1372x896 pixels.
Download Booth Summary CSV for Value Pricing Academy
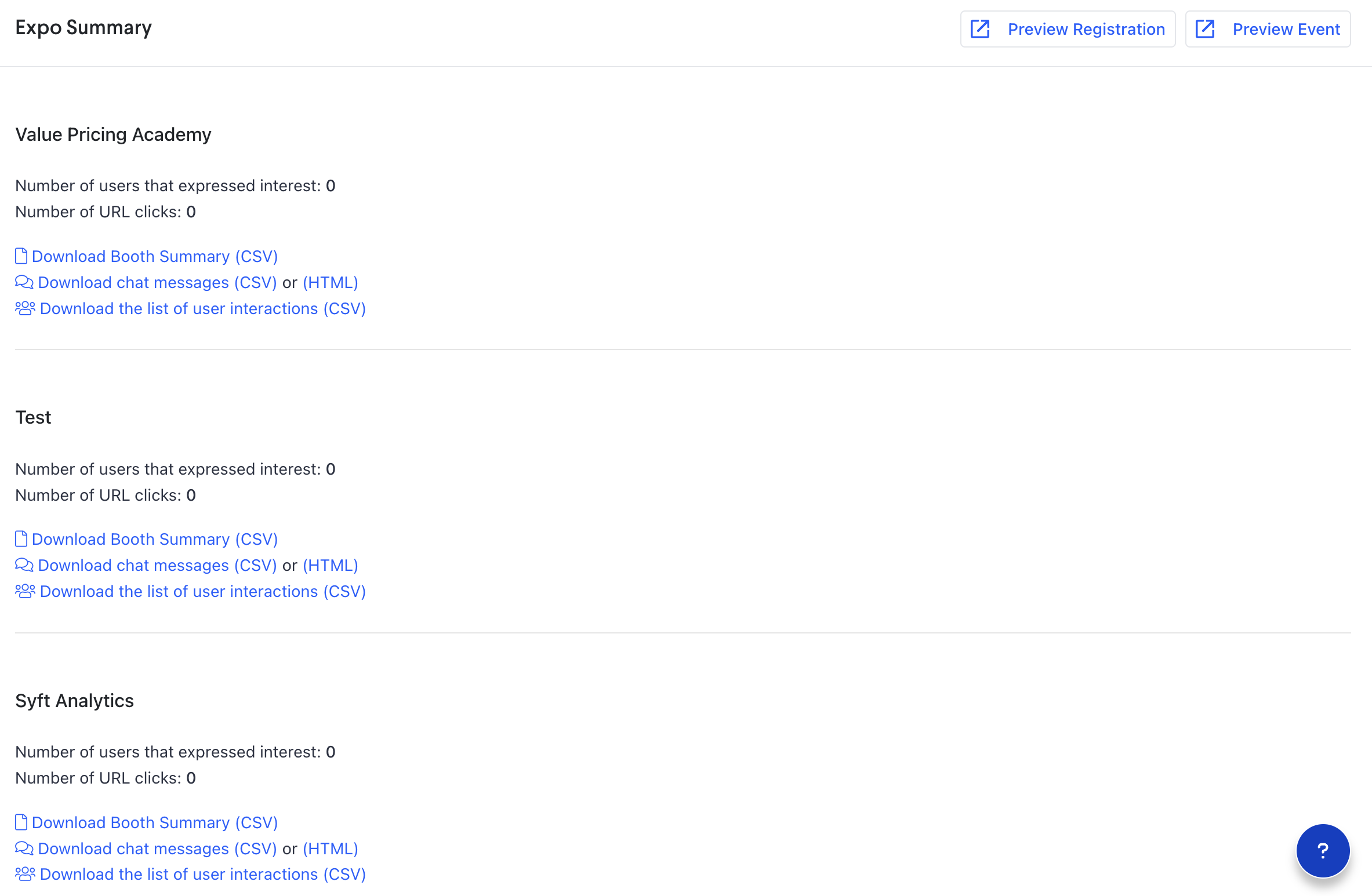click(x=155, y=256)
